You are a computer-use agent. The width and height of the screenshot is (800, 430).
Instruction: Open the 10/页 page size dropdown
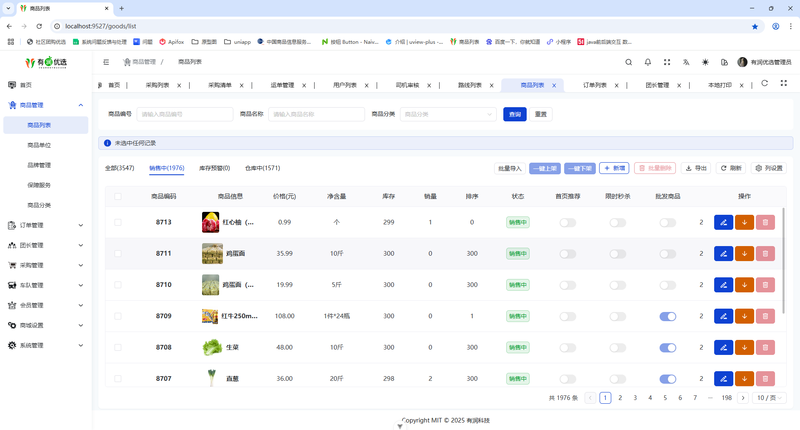coord(769,398)
